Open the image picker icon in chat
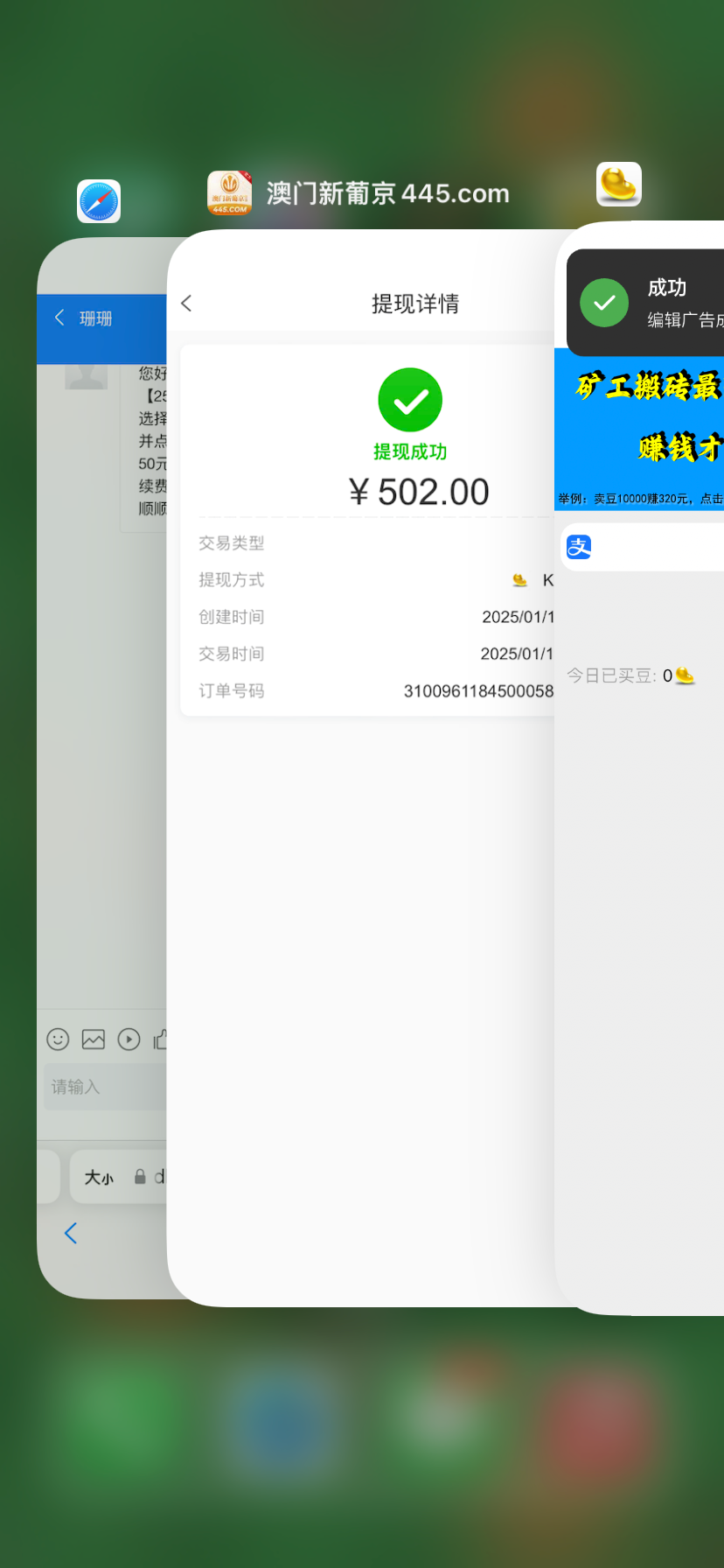The image size is (724, 1568). pos(94,1039)
